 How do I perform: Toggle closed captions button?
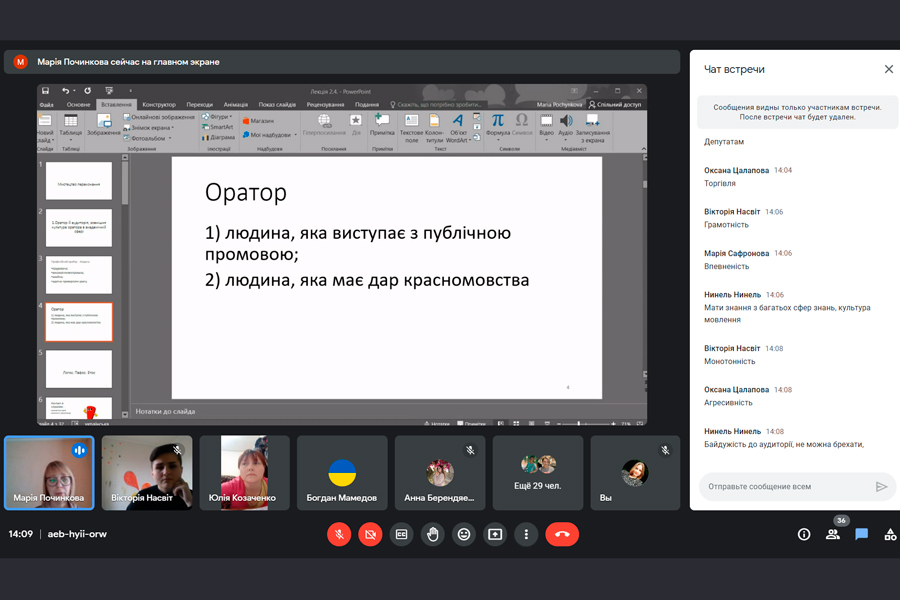[402, 534]
